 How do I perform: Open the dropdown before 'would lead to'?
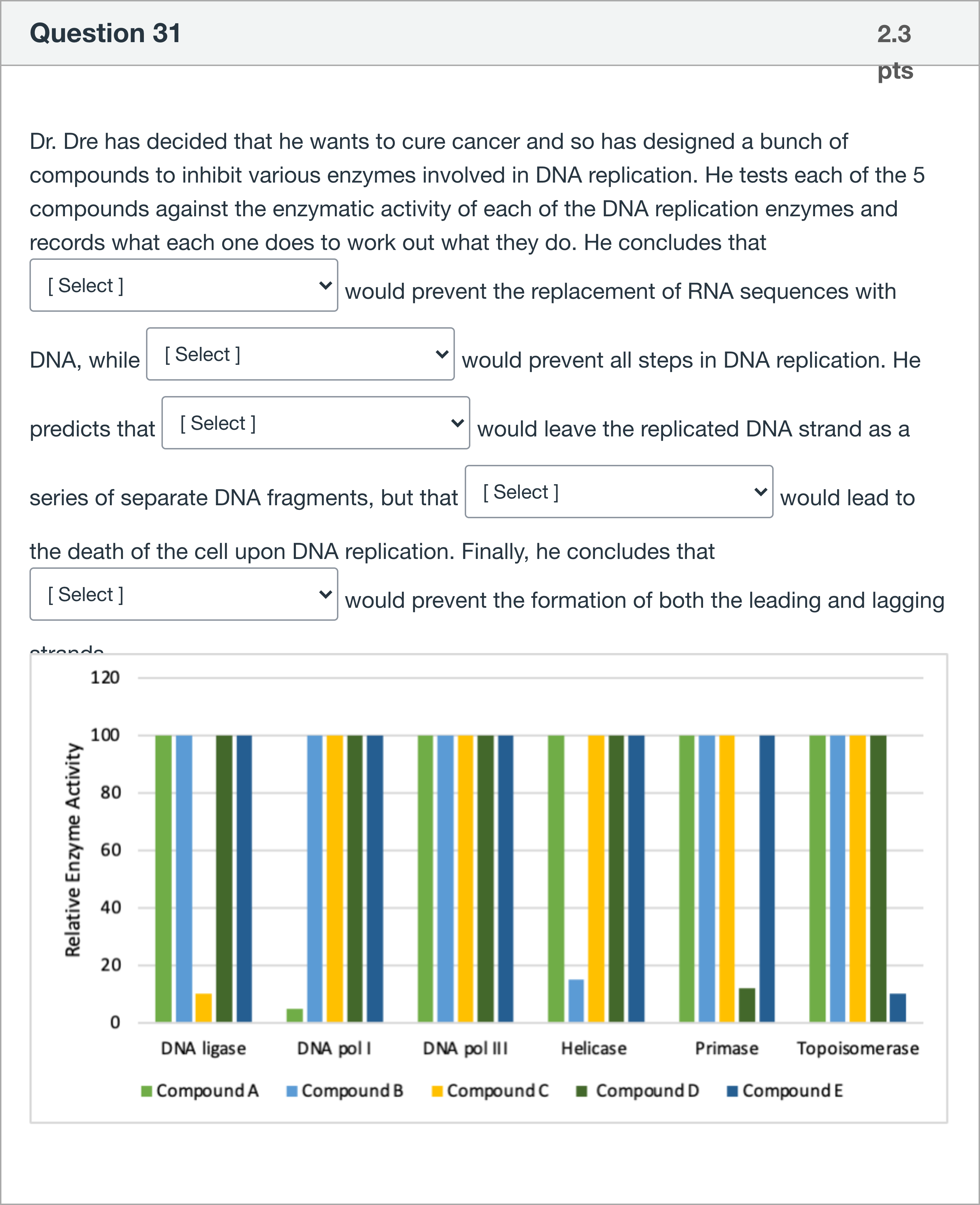point(619,492)
